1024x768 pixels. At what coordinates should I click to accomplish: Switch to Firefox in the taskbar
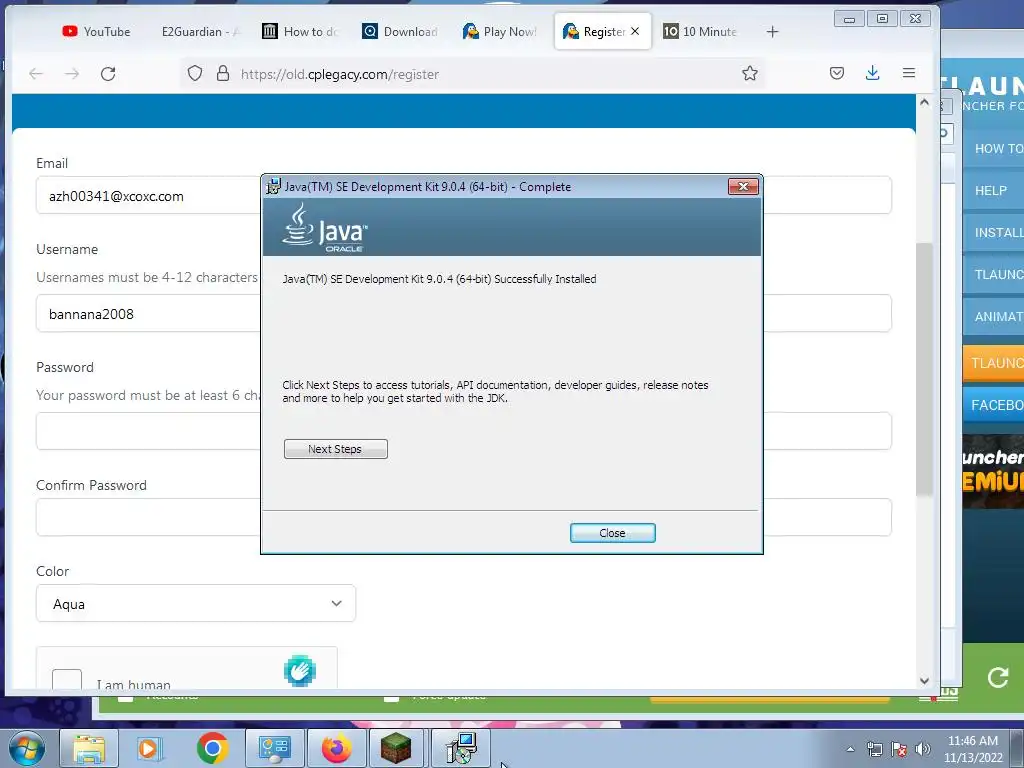(336, 748)
